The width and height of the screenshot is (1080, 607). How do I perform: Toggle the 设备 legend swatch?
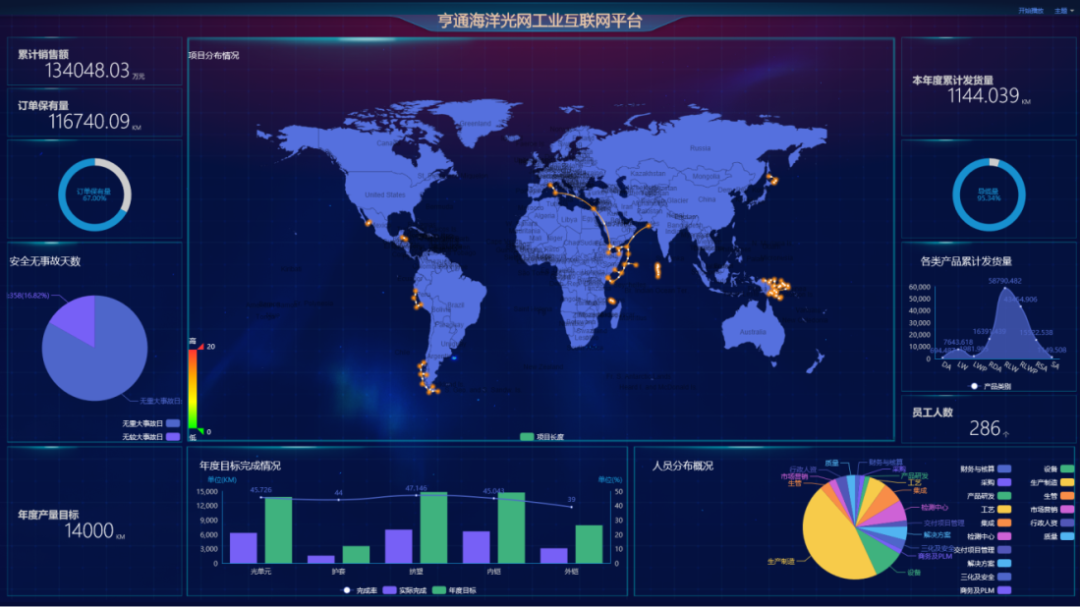click(x=1066, y=469)
